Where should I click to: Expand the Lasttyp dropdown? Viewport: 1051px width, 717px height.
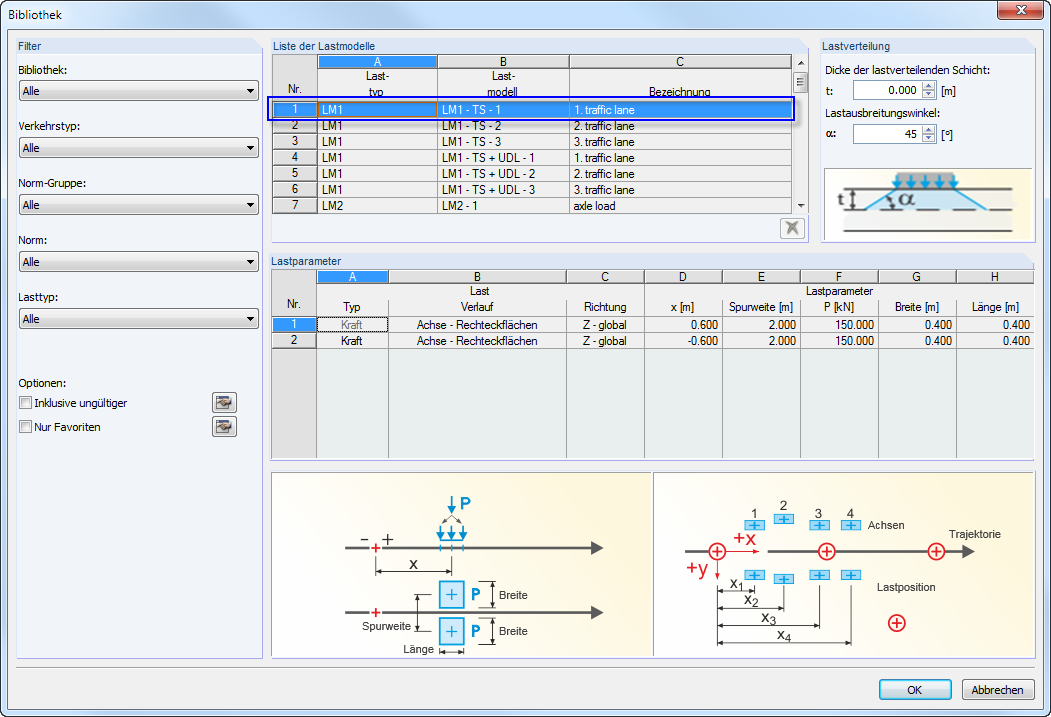click(x=139, y=319)
